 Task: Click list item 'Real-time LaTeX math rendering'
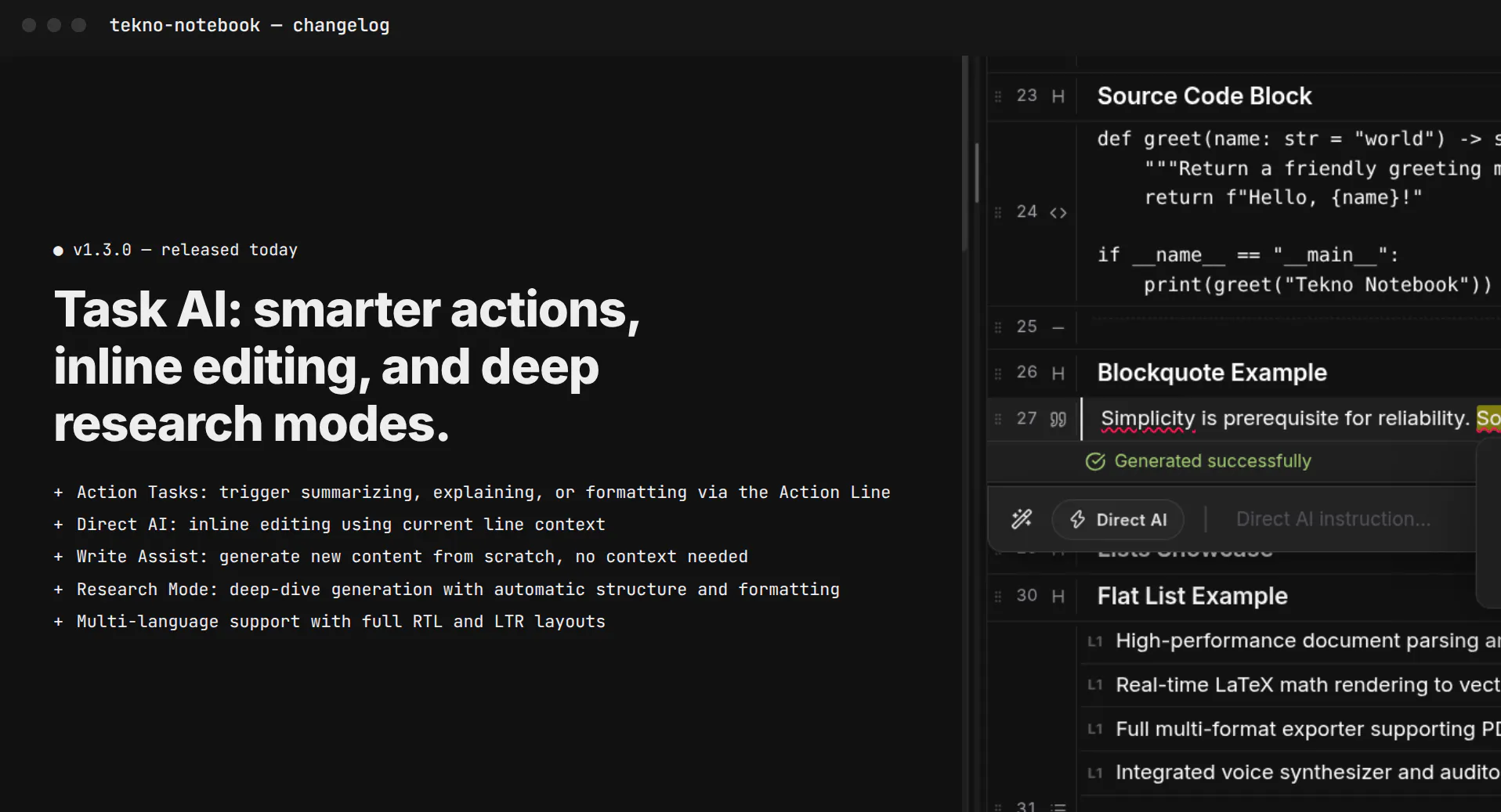pos(1308,685)
